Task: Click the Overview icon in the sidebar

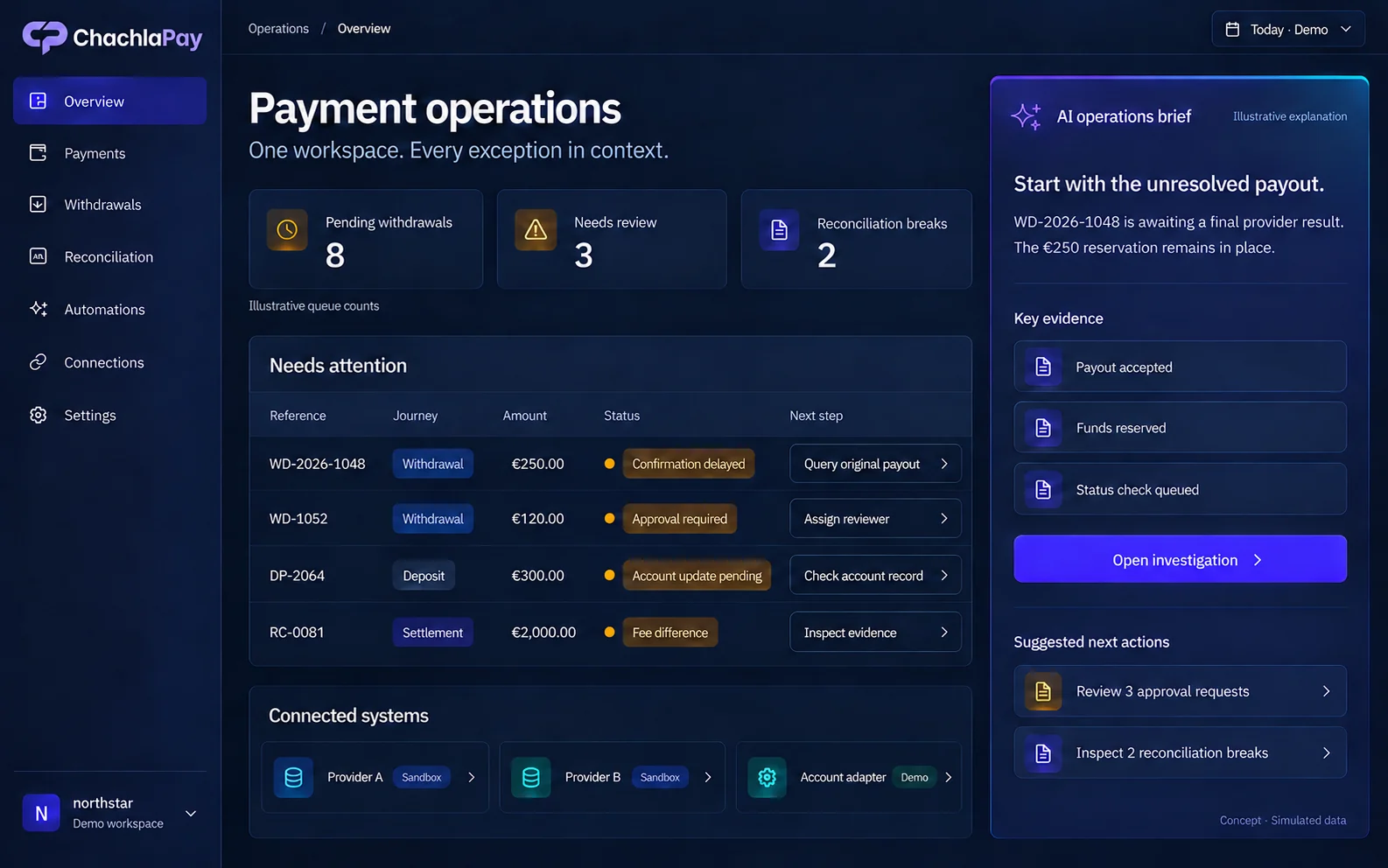Action: coord(38,101)
